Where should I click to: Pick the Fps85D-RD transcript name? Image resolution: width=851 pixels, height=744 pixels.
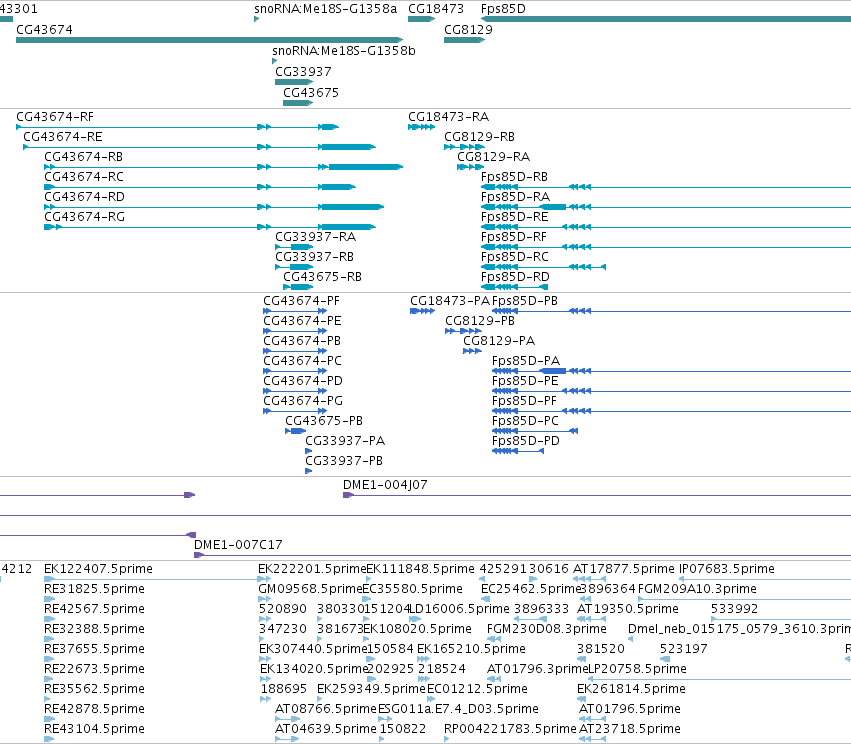(515, 276)
